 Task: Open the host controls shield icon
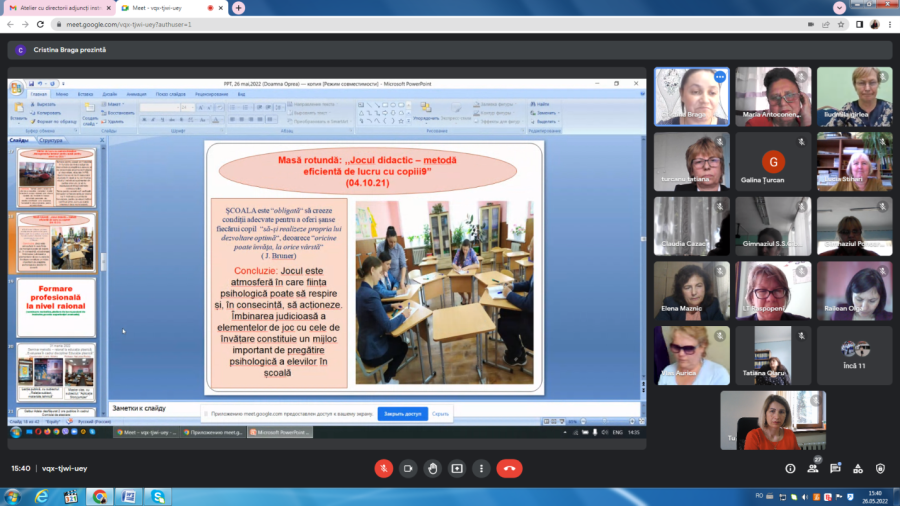[x=880, y=469]
